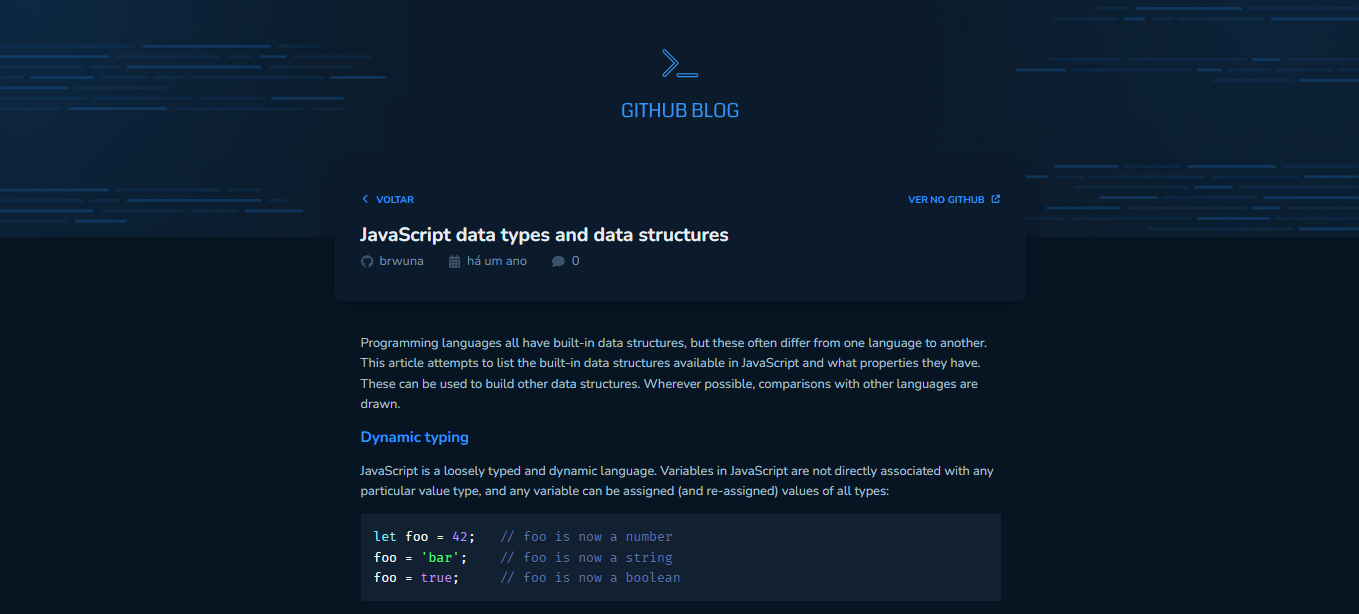Viewport: 1359px width, 614px height.
Task: Click the 'let foo = 42;' code line
Action: (424, 537)
